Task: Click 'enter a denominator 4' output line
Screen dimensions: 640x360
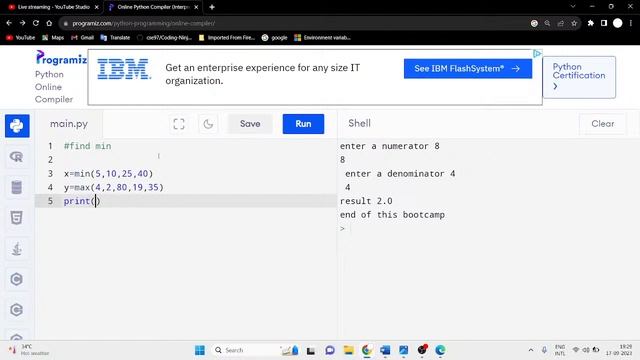Action: coord(400,173)
